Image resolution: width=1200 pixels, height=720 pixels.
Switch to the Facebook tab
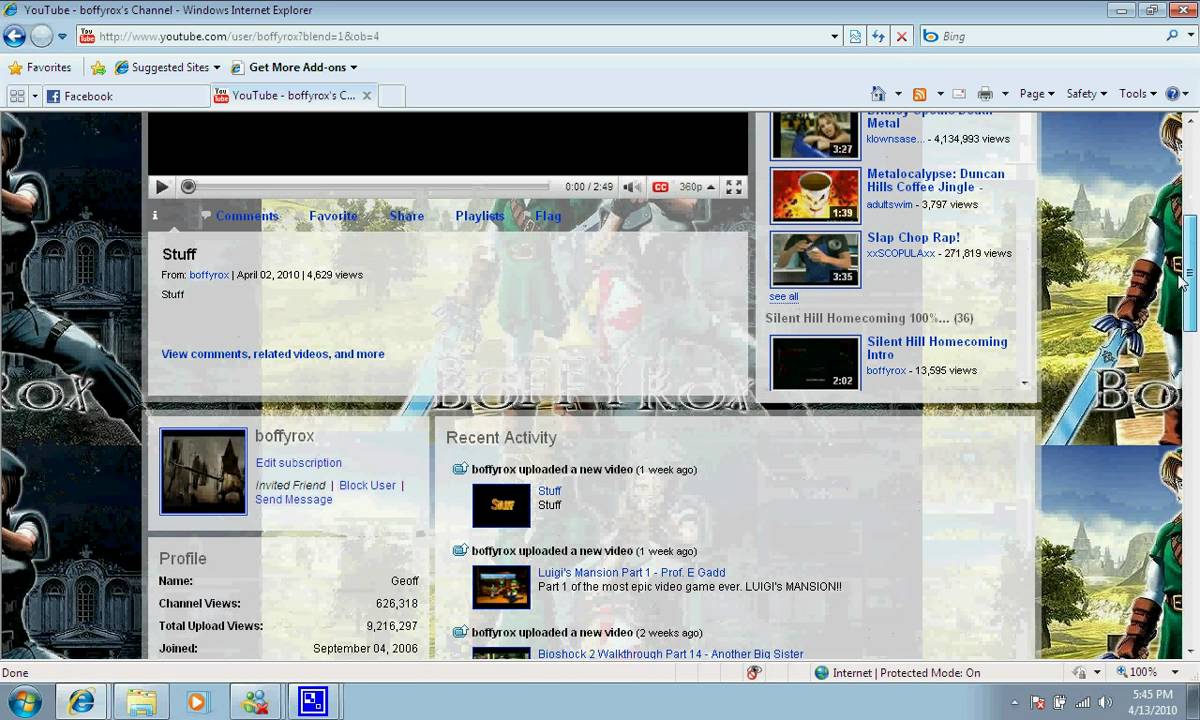126,96
